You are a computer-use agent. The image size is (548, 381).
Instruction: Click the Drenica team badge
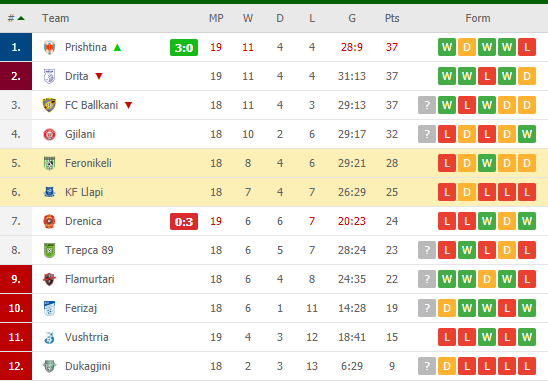coord(49,221)
